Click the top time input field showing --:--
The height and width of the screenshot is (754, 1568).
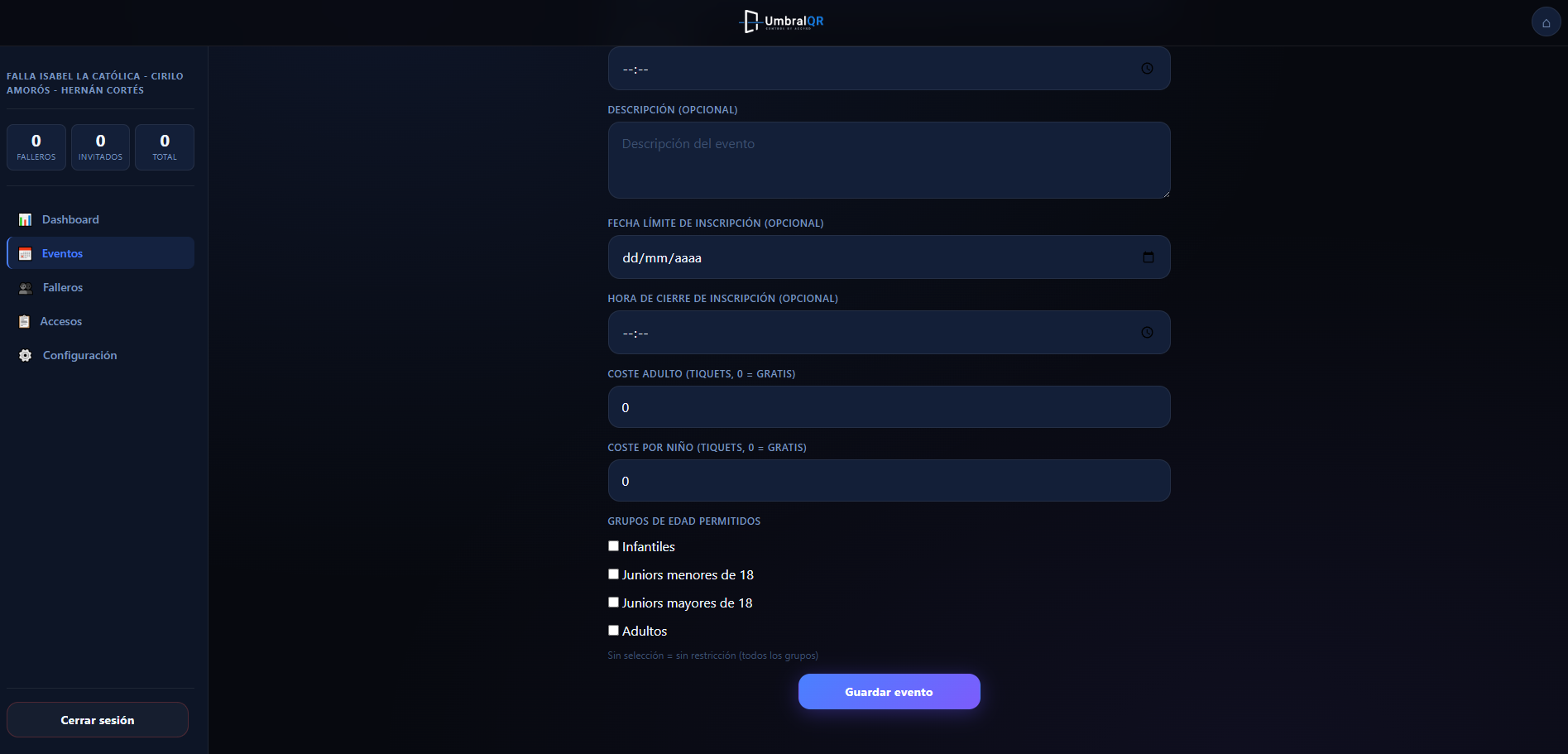pos(889,69)
